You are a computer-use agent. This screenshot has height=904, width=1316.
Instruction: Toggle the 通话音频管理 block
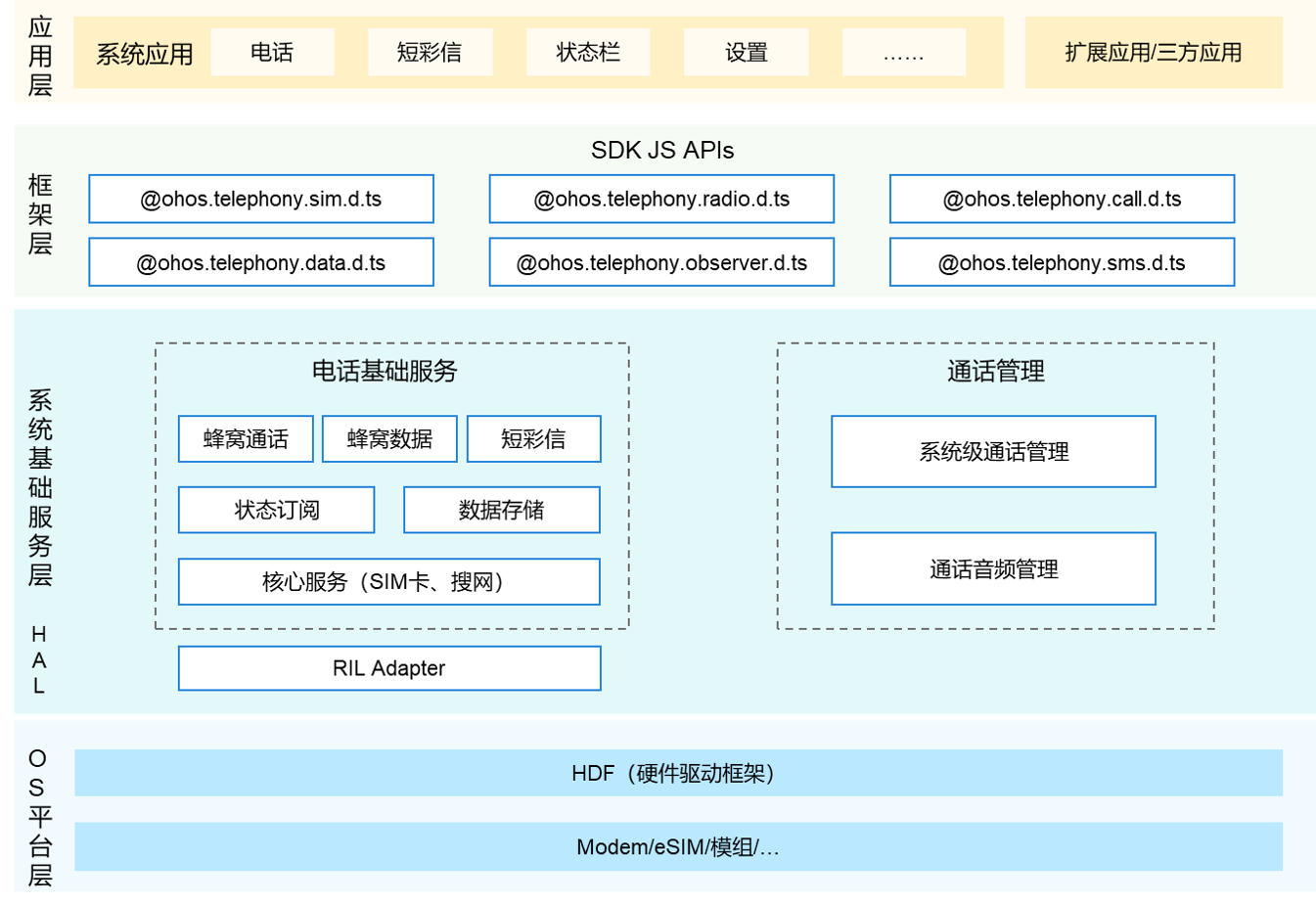coord(994,568)
